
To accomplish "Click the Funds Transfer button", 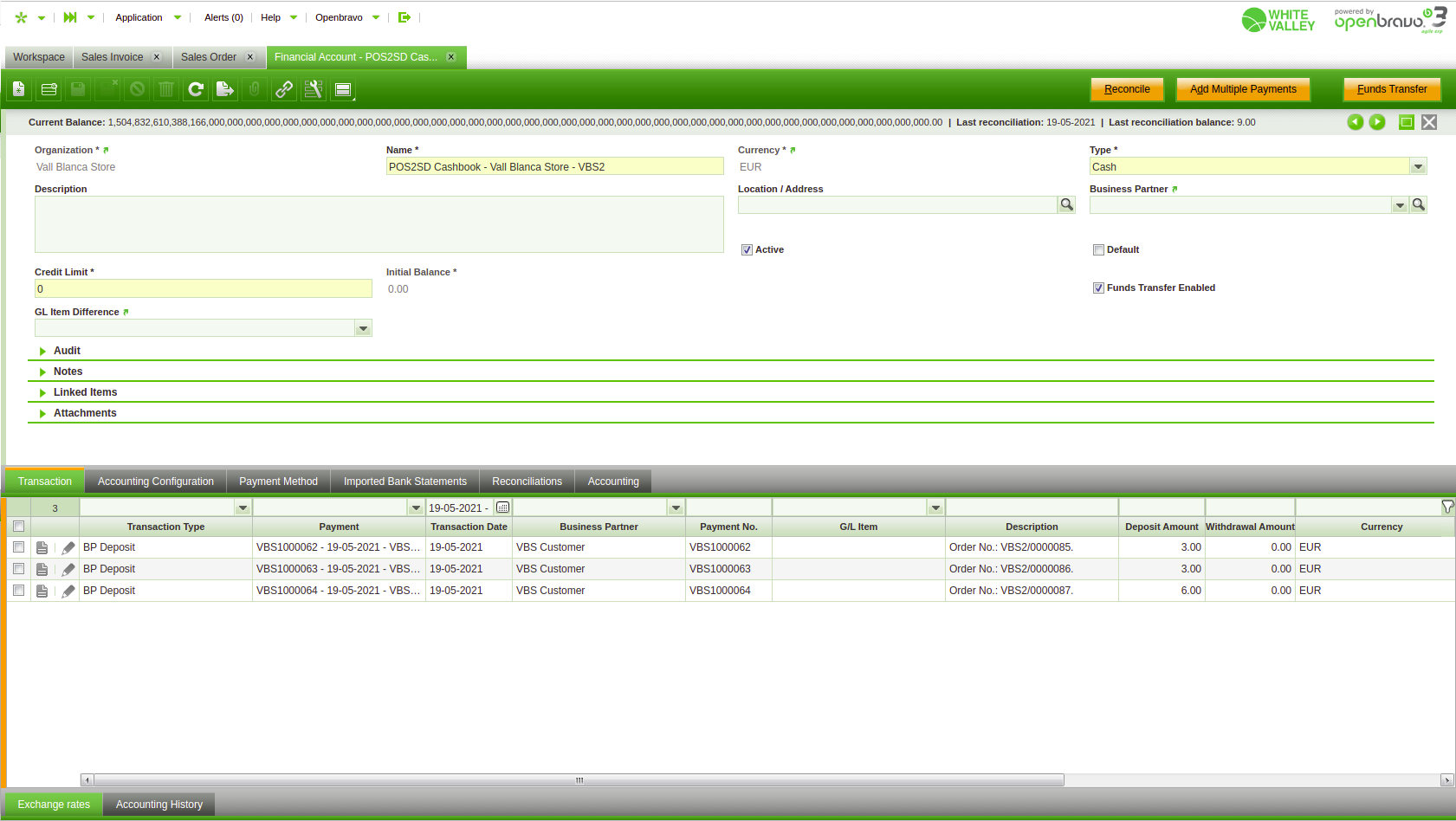I will tap(1391, 89).
